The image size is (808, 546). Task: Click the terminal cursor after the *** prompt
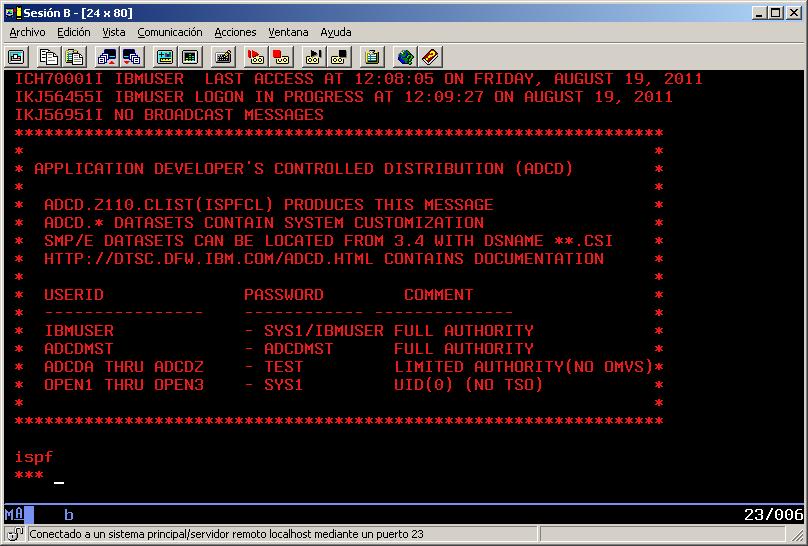coord(59,483)
